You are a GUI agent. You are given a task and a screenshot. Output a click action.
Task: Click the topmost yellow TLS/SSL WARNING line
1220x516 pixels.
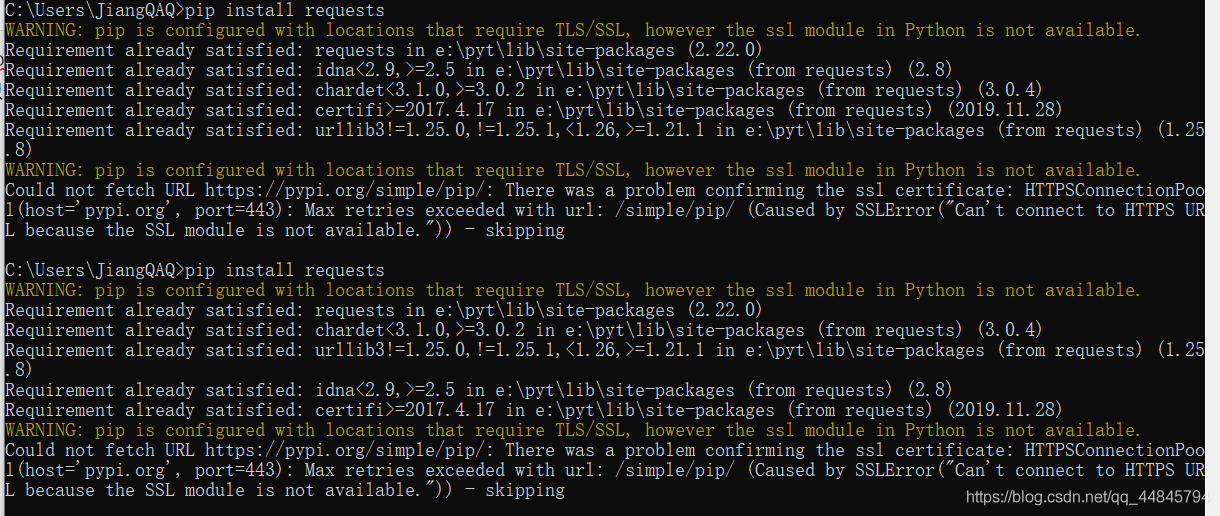(572, 30)
